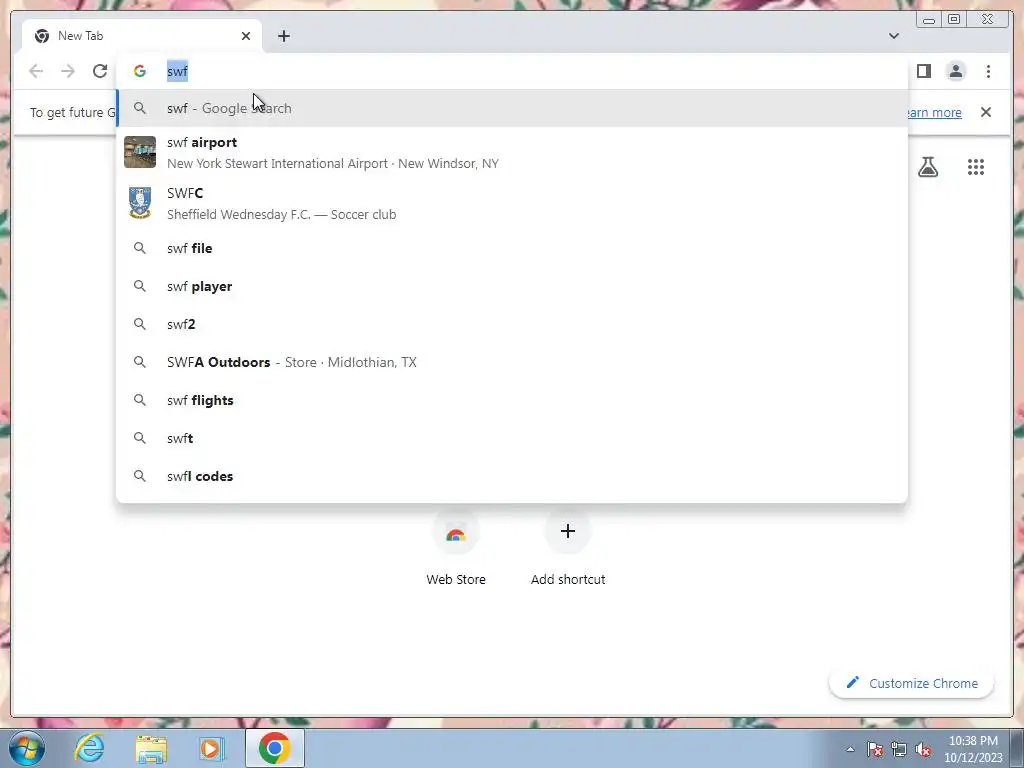Choose 'swf airport' suggestion
This screenshot has width=1024, height=768.
512,152
